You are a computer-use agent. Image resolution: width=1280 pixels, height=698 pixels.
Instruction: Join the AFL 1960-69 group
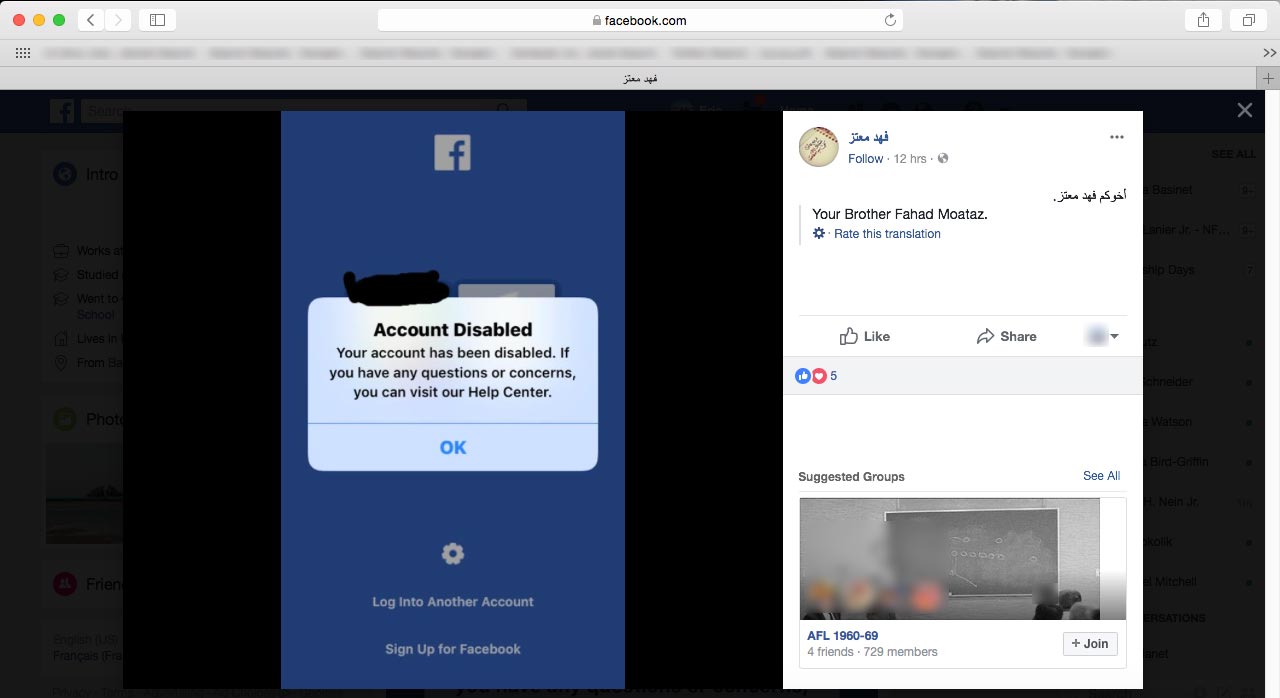[x=1089, y=643]
